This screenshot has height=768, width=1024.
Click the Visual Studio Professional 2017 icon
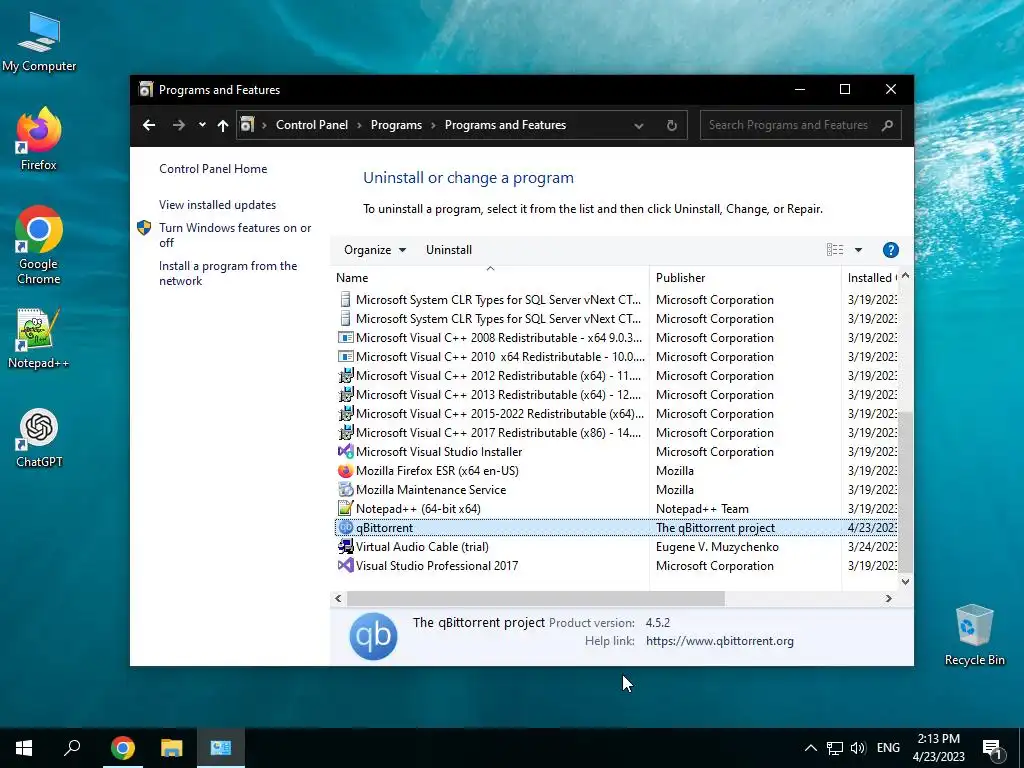coord(345,566)
